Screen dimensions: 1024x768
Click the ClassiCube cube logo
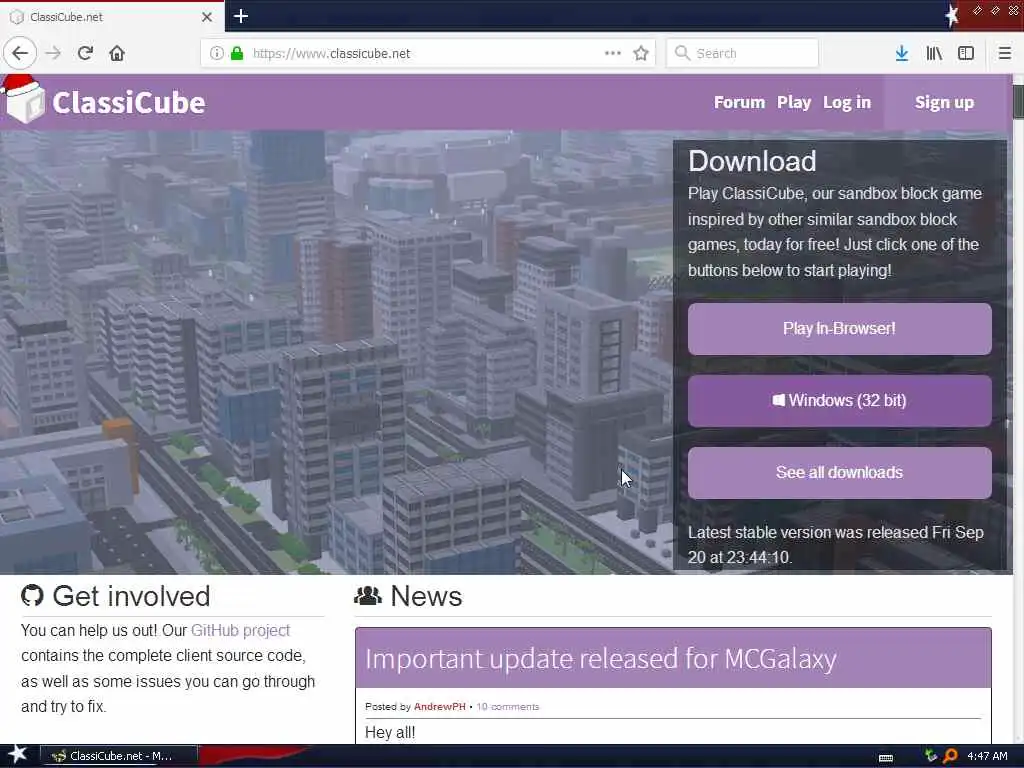pyautogui.click(x=22, y=101)
